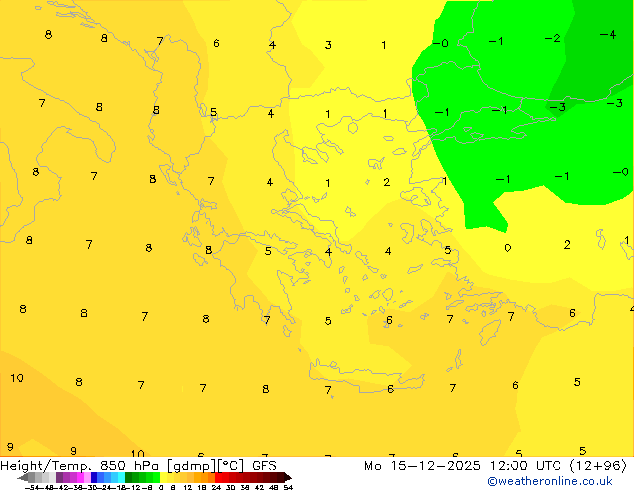Viewport: 634px width, 490px height.
Task: Click the -4 temperature value on the map
Action: (608, 34)
